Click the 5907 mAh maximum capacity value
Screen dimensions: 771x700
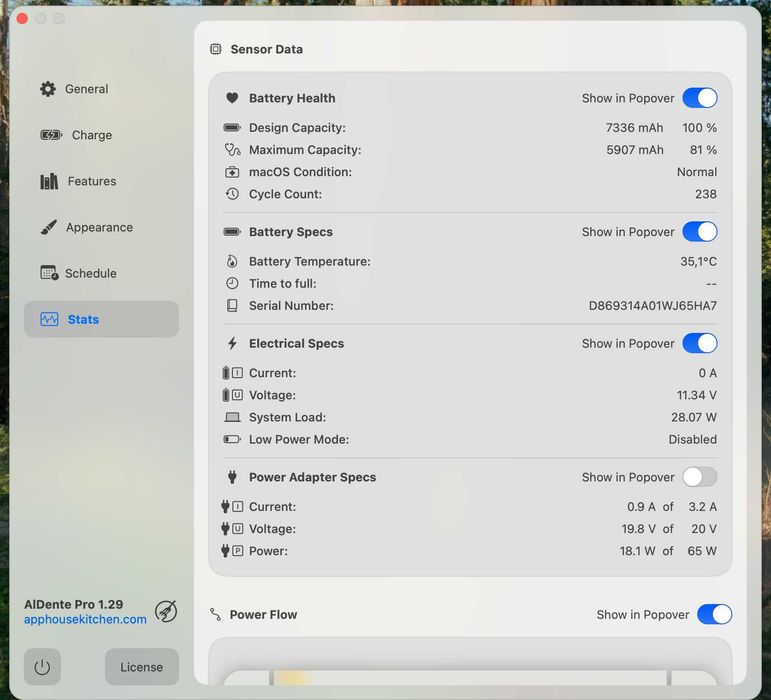point(635,150)
